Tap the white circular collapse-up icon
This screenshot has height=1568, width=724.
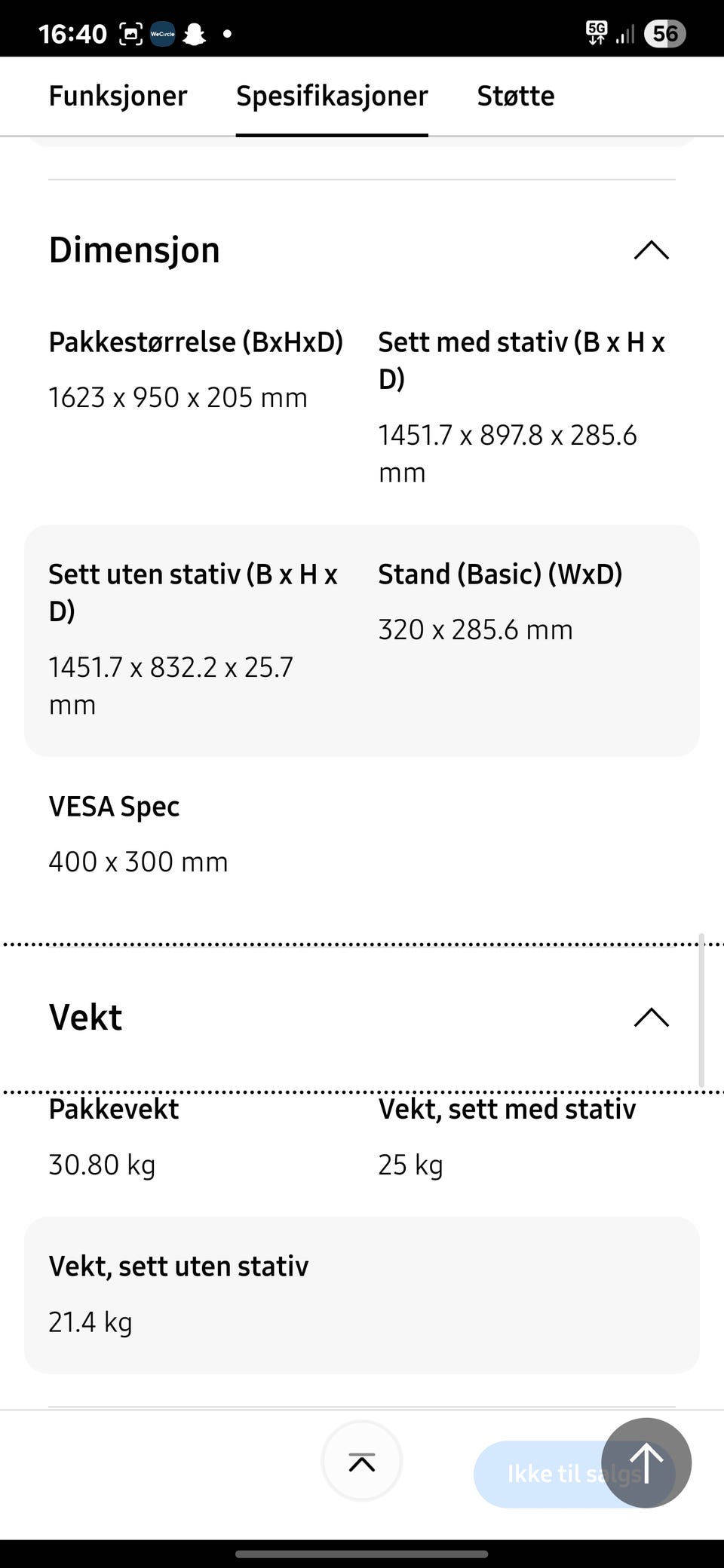coord(362,1462)
